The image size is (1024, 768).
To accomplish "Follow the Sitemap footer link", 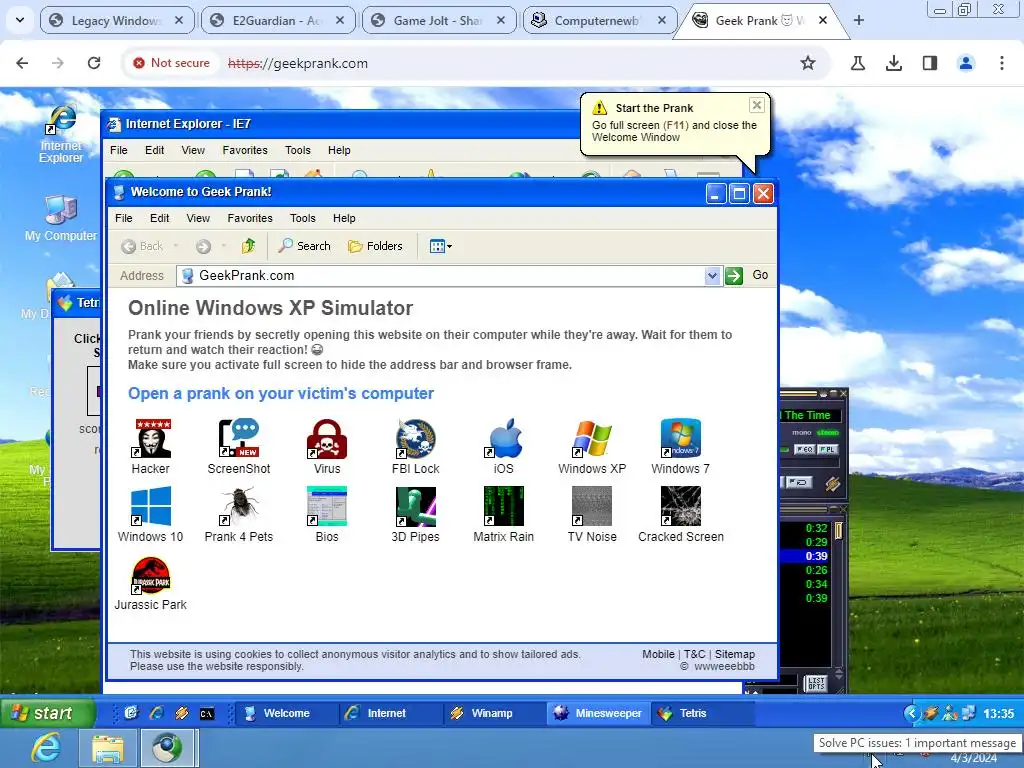I will (x=735, y=654).
